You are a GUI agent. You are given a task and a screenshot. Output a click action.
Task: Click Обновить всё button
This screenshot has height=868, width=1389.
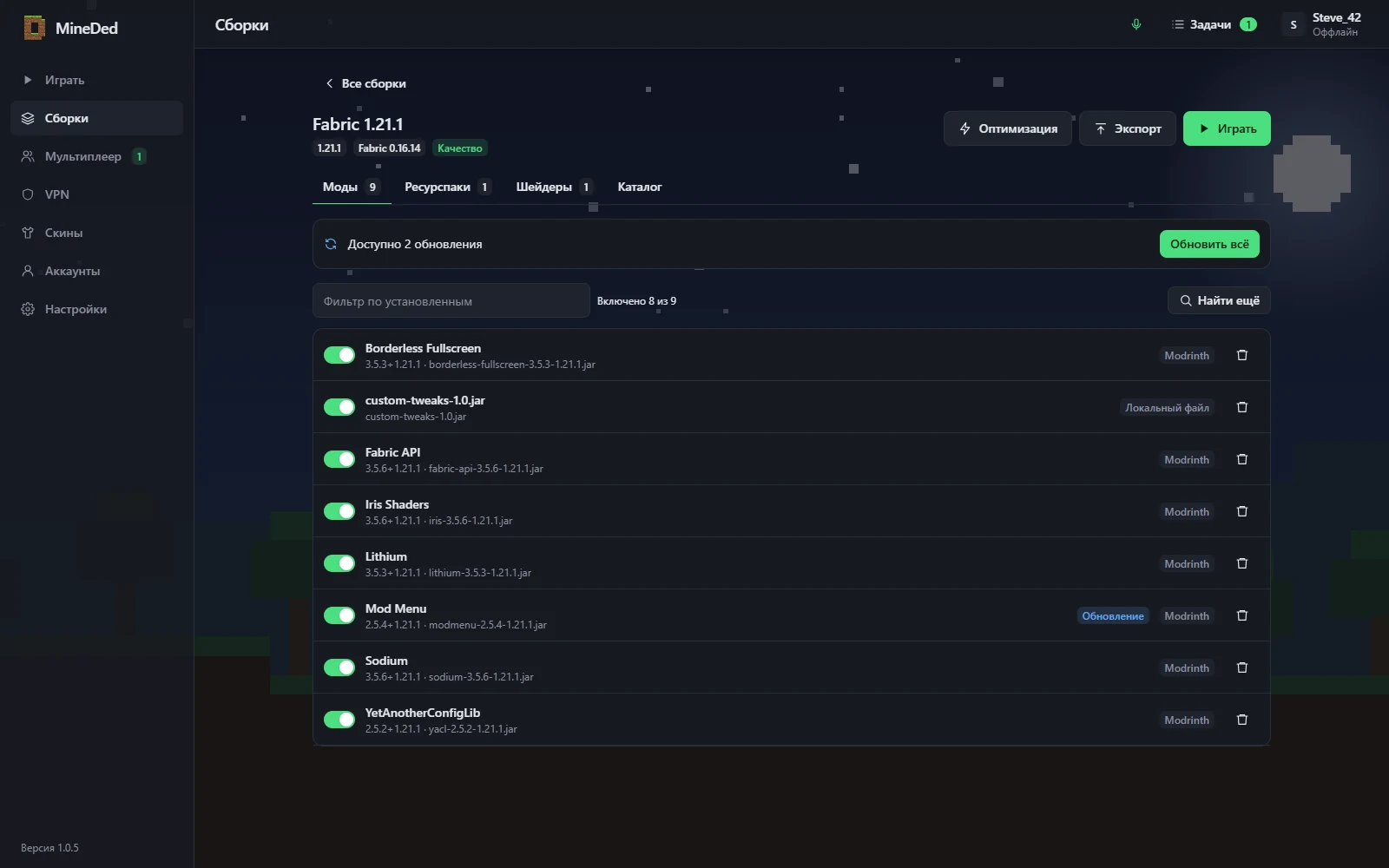pos(1209,244)
